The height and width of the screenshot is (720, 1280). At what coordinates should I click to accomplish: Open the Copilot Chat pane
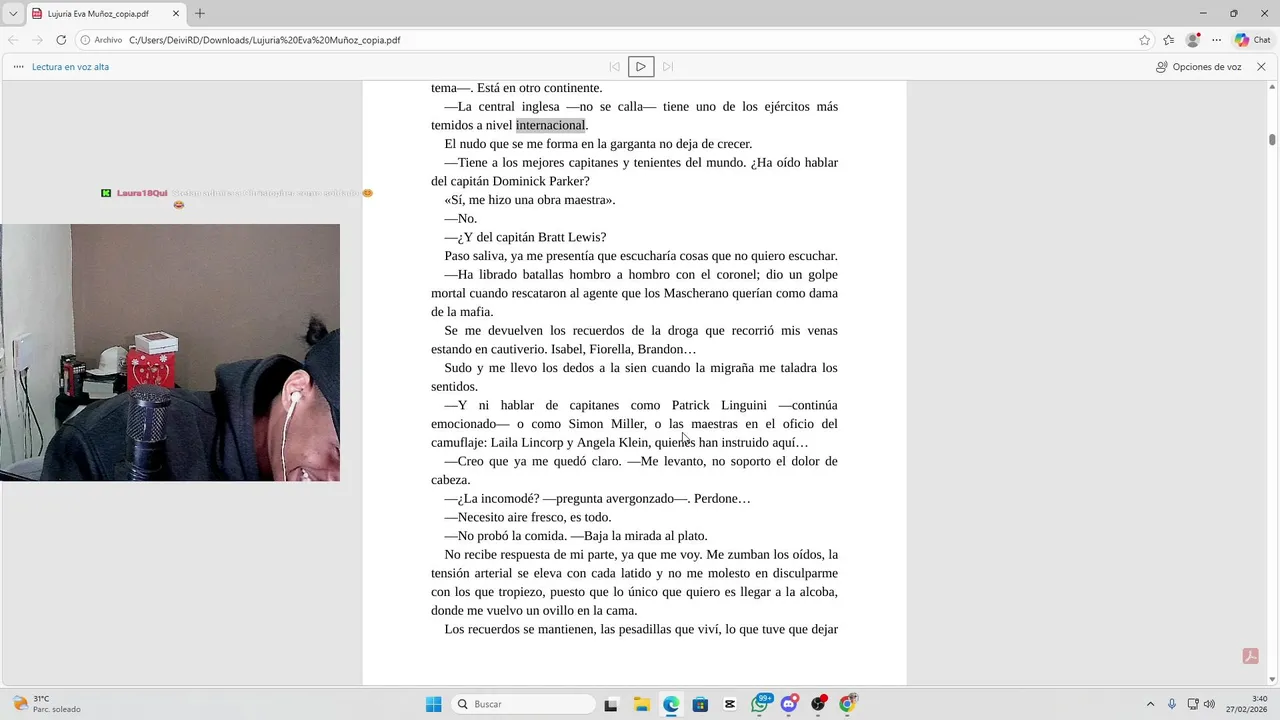pyautogui.click(x=1253, y=40)
